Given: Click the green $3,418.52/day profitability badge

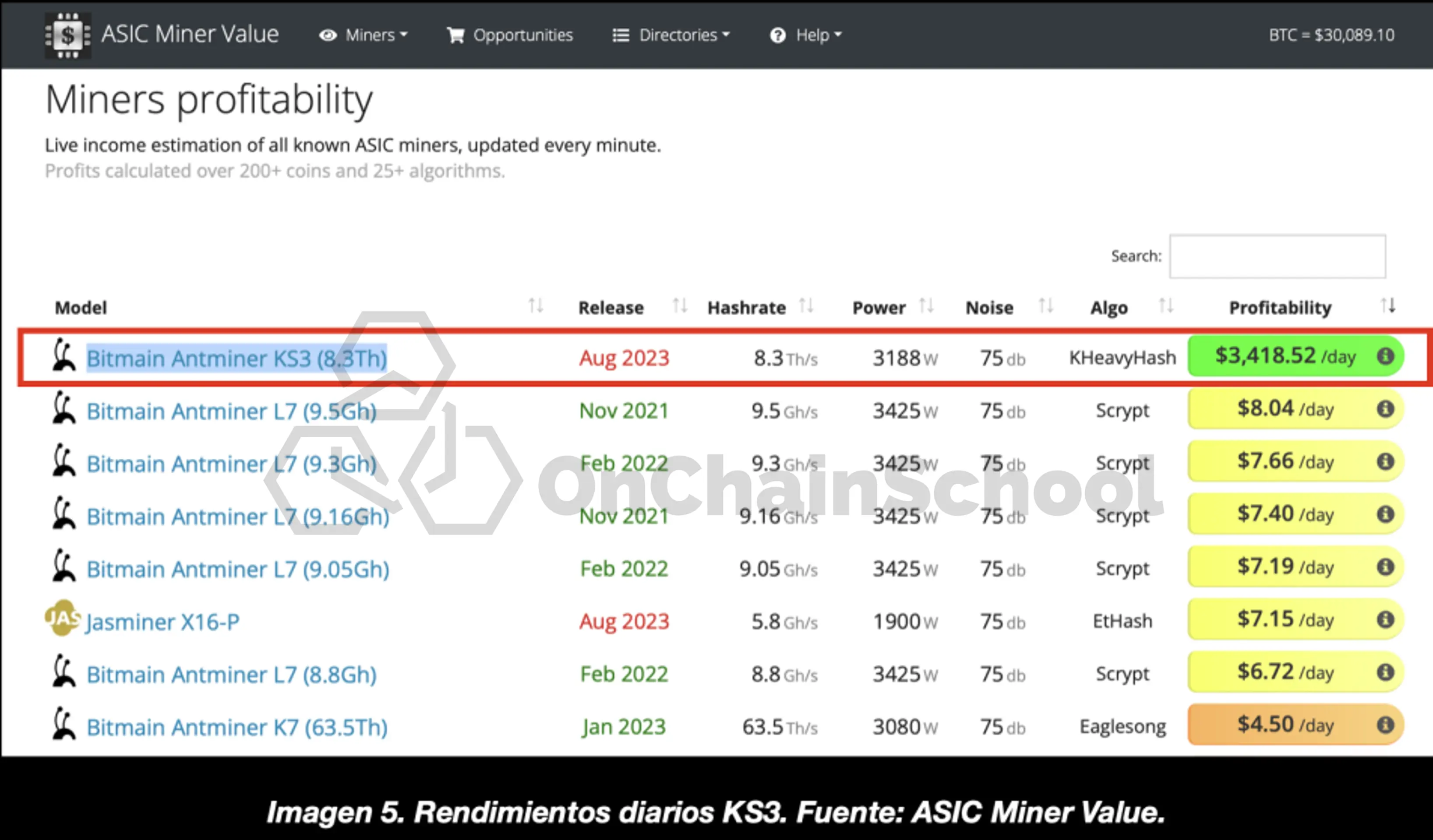Looking at the screenshot, I should [x=1295, y=356].
